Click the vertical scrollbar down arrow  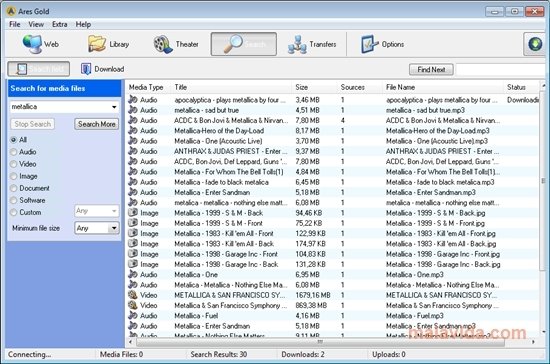pos(543,332)
